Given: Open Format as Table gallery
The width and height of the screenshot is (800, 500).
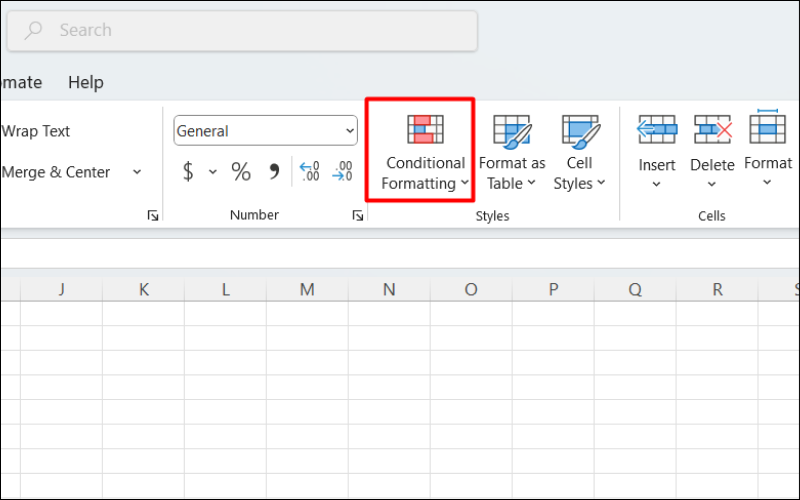Looking at the screenshot, I should (512, 152).
